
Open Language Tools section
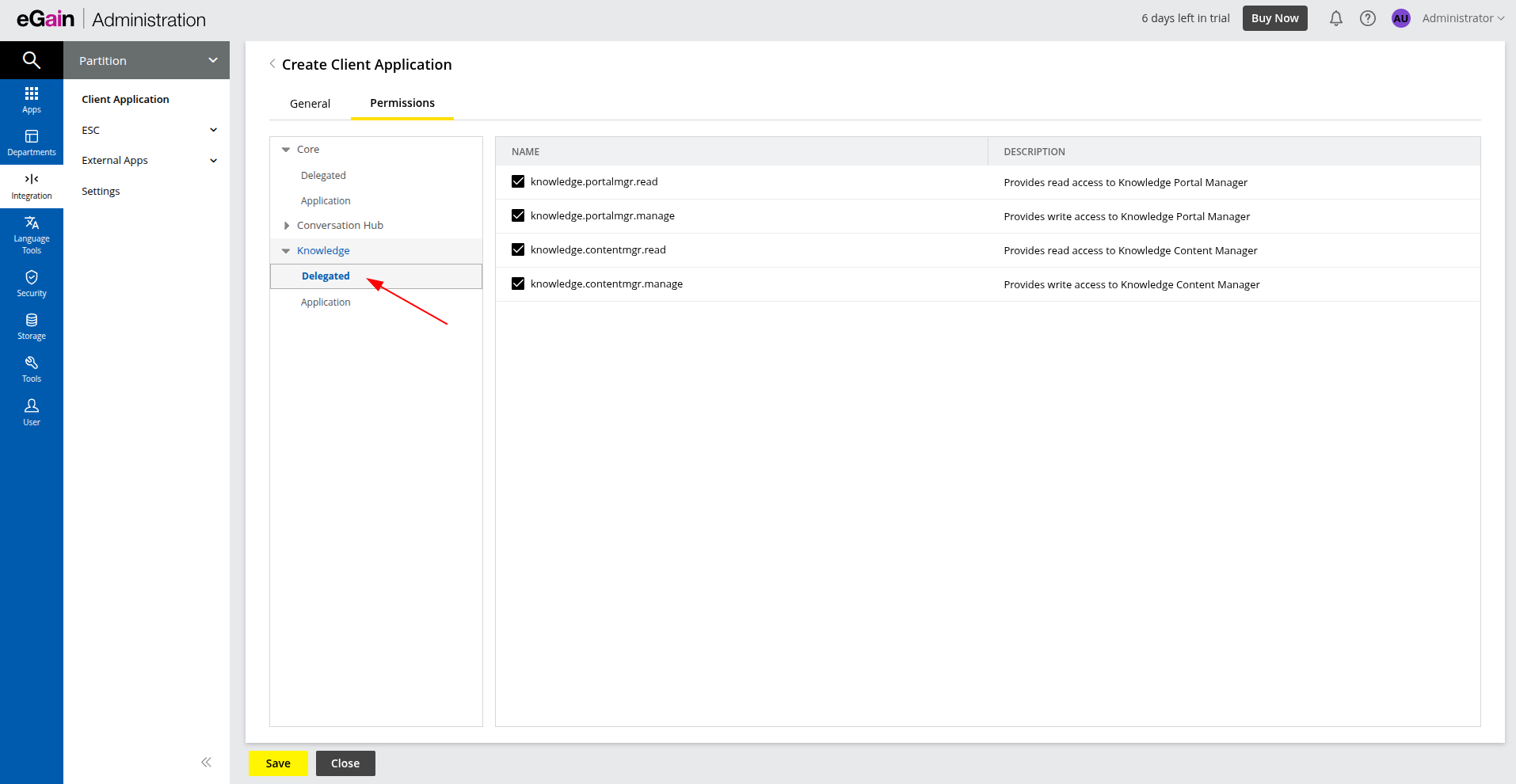click(x=31, y=234)
